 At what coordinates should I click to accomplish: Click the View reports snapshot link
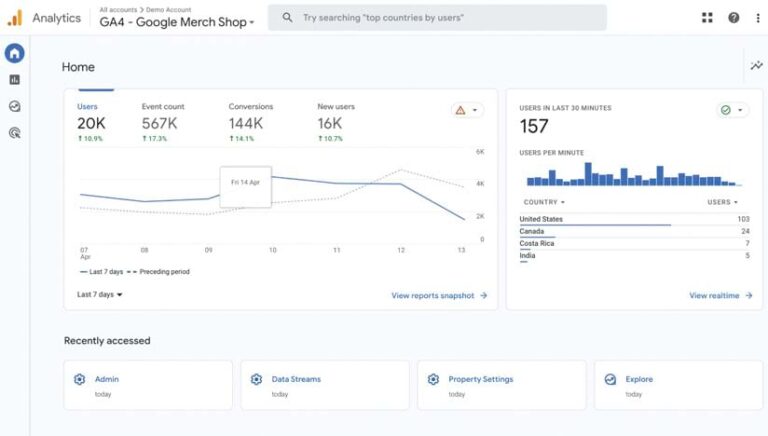[x=439, y=296]
